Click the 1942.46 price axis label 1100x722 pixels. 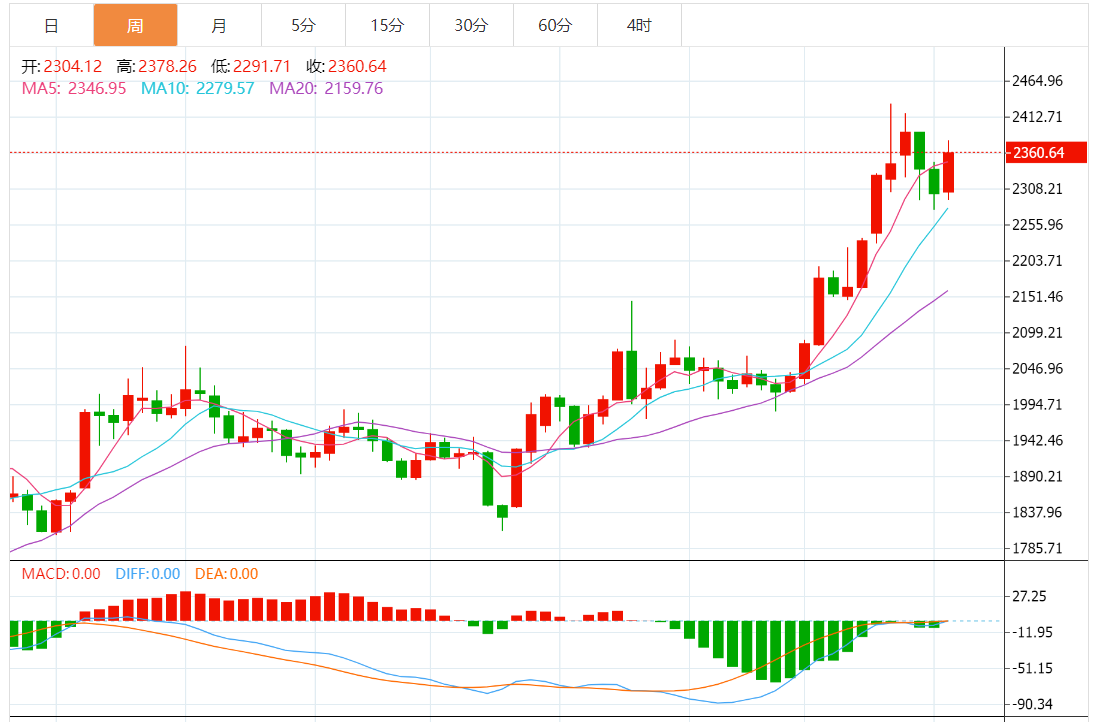pos(1037,440)
